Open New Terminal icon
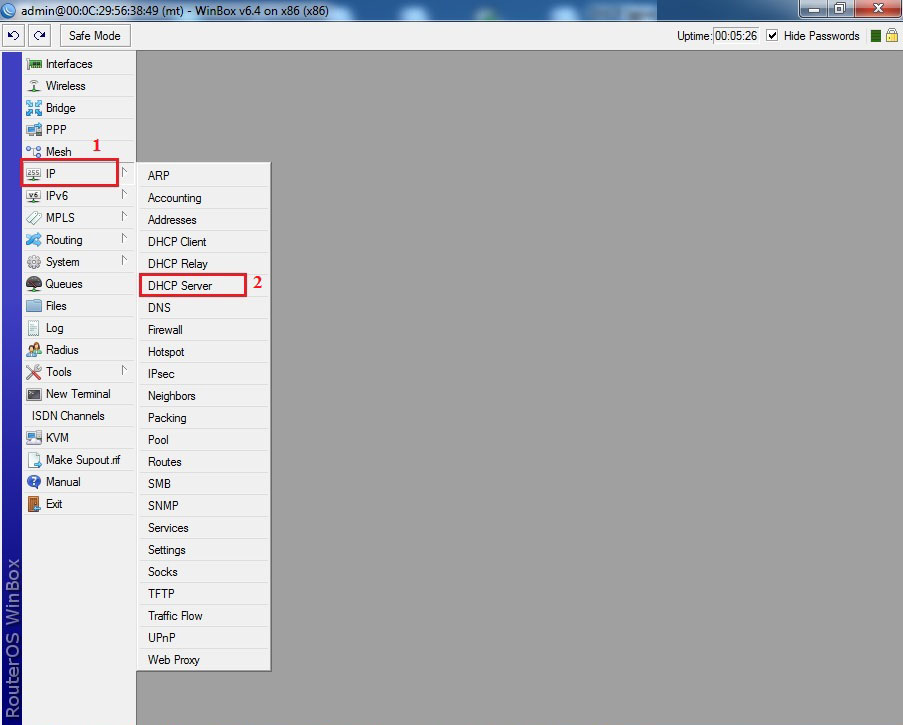The height and width of the screenshot is (725, 903). pos(34,394)
